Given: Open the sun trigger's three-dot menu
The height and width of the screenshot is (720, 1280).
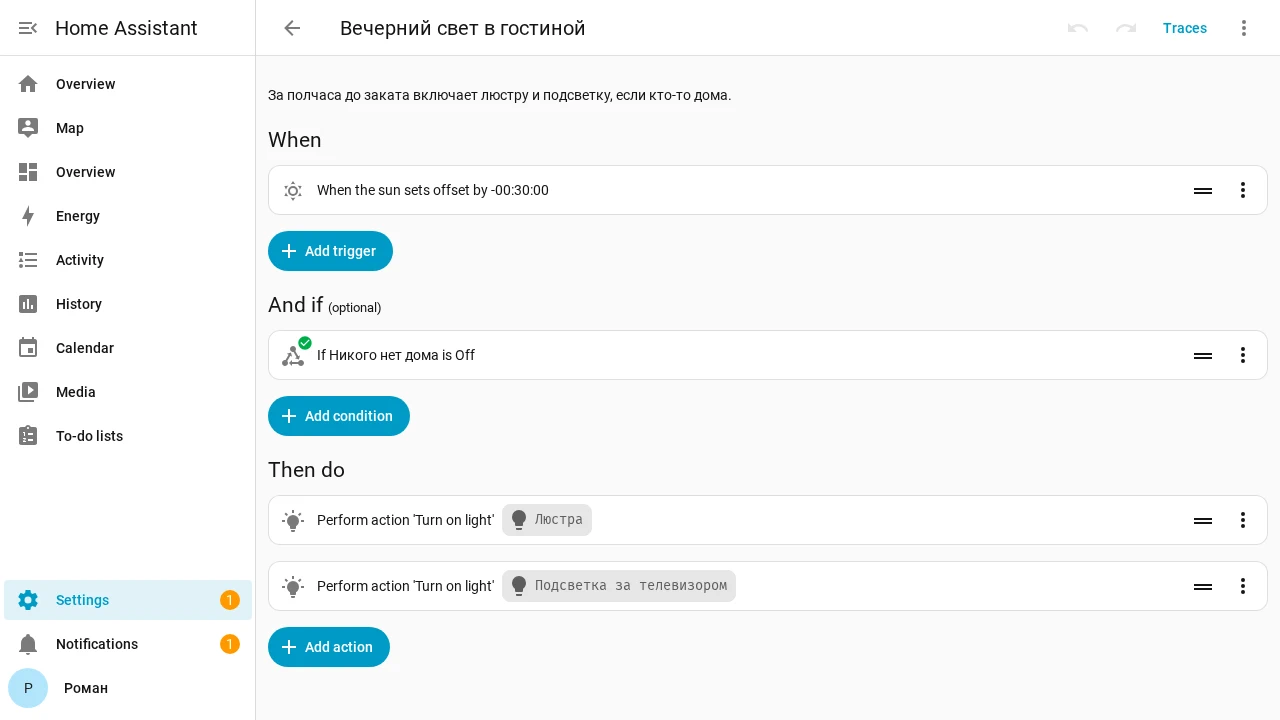Looking at the screenshot, I should tap(1243, 190).
